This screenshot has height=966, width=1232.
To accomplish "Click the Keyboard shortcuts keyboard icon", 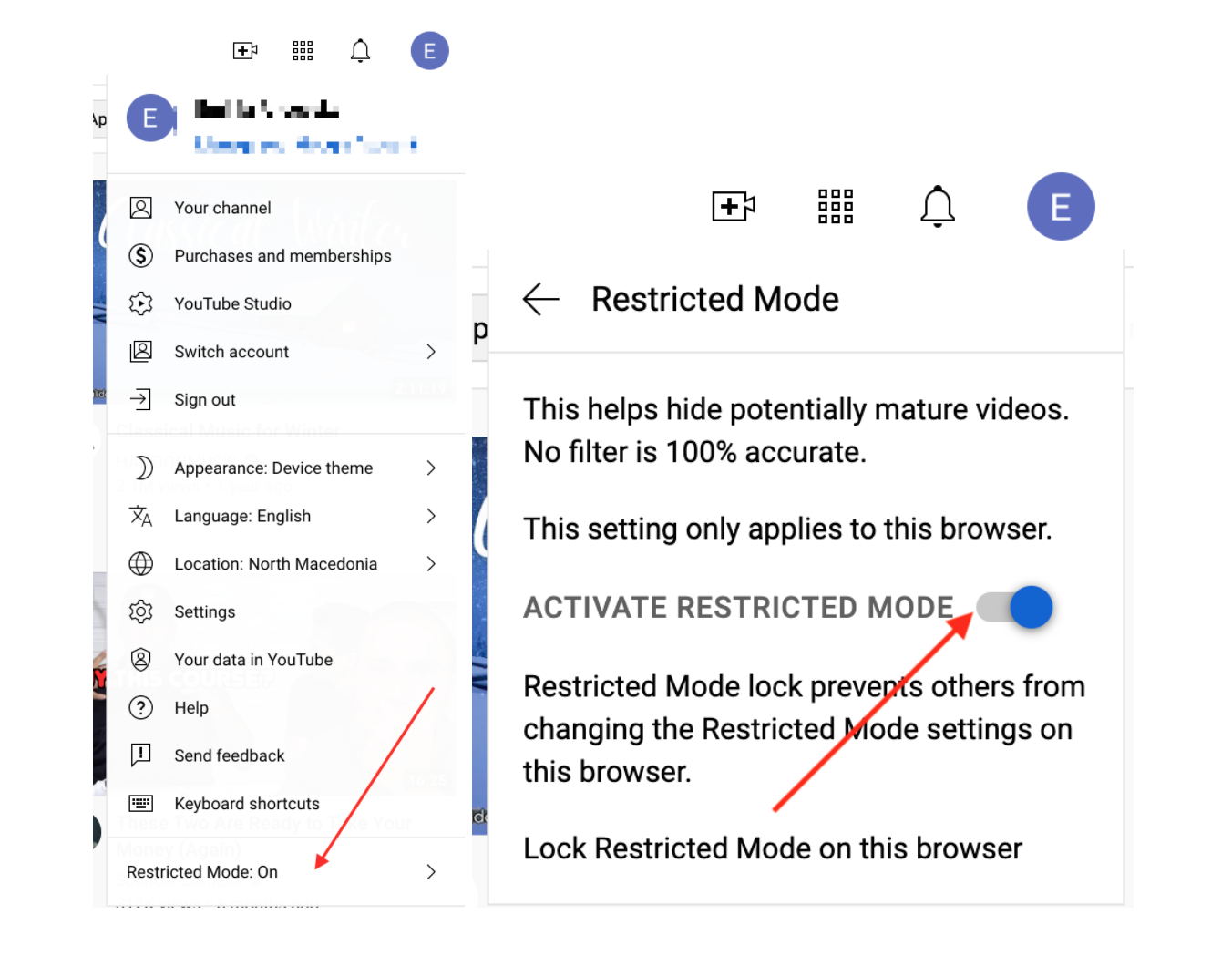I will click(x=141, y=803).
